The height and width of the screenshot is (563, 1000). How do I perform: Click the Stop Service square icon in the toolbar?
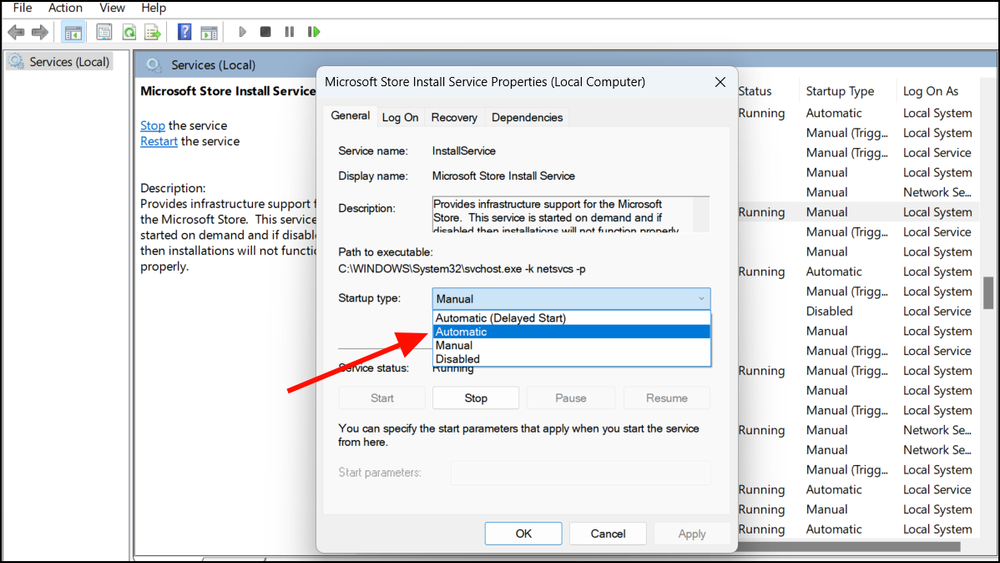coord(265,32)
